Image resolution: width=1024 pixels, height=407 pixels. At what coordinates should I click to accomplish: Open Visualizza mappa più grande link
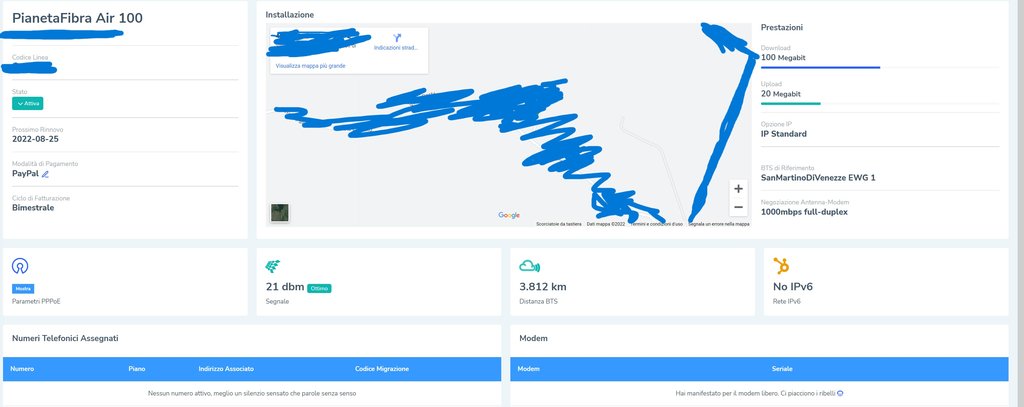click(310, 66)
